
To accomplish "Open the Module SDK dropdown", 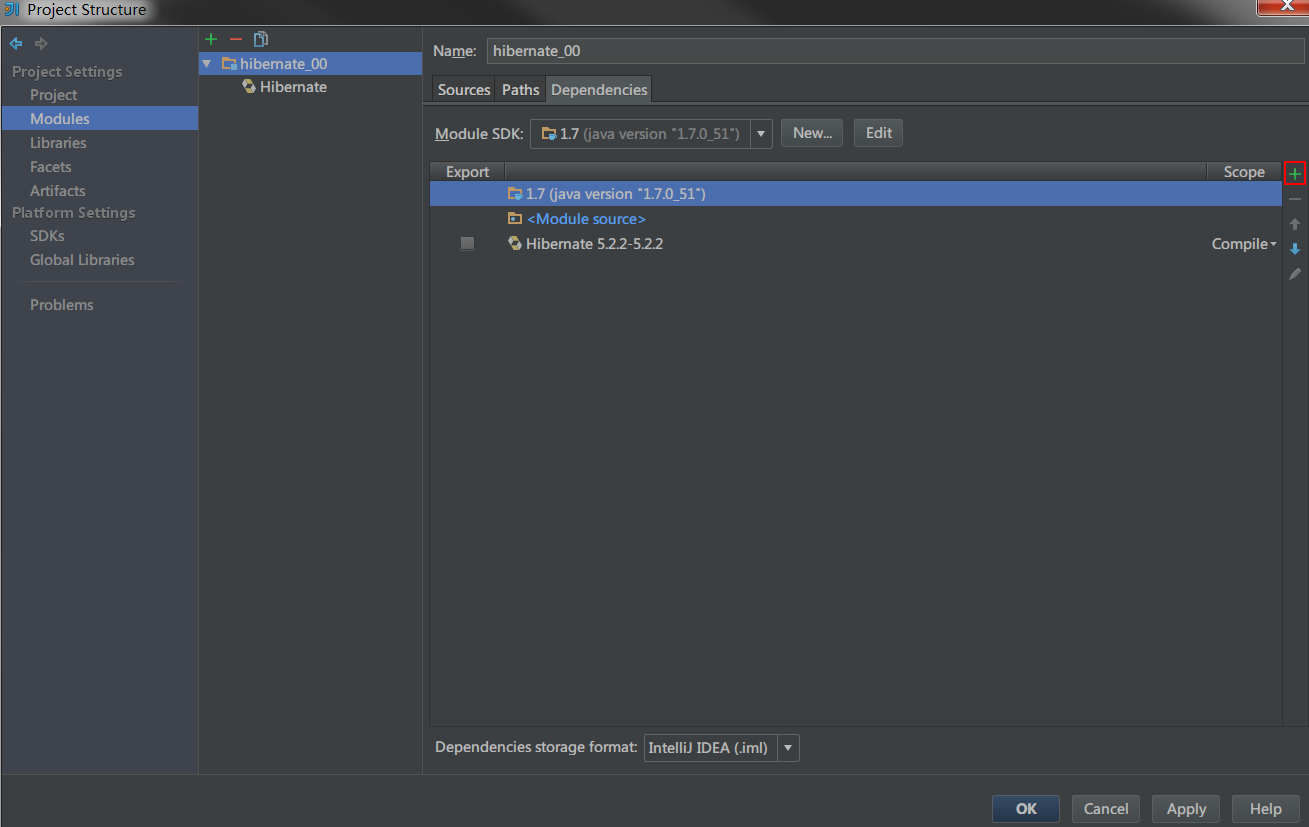I will [x=761, y=134].
